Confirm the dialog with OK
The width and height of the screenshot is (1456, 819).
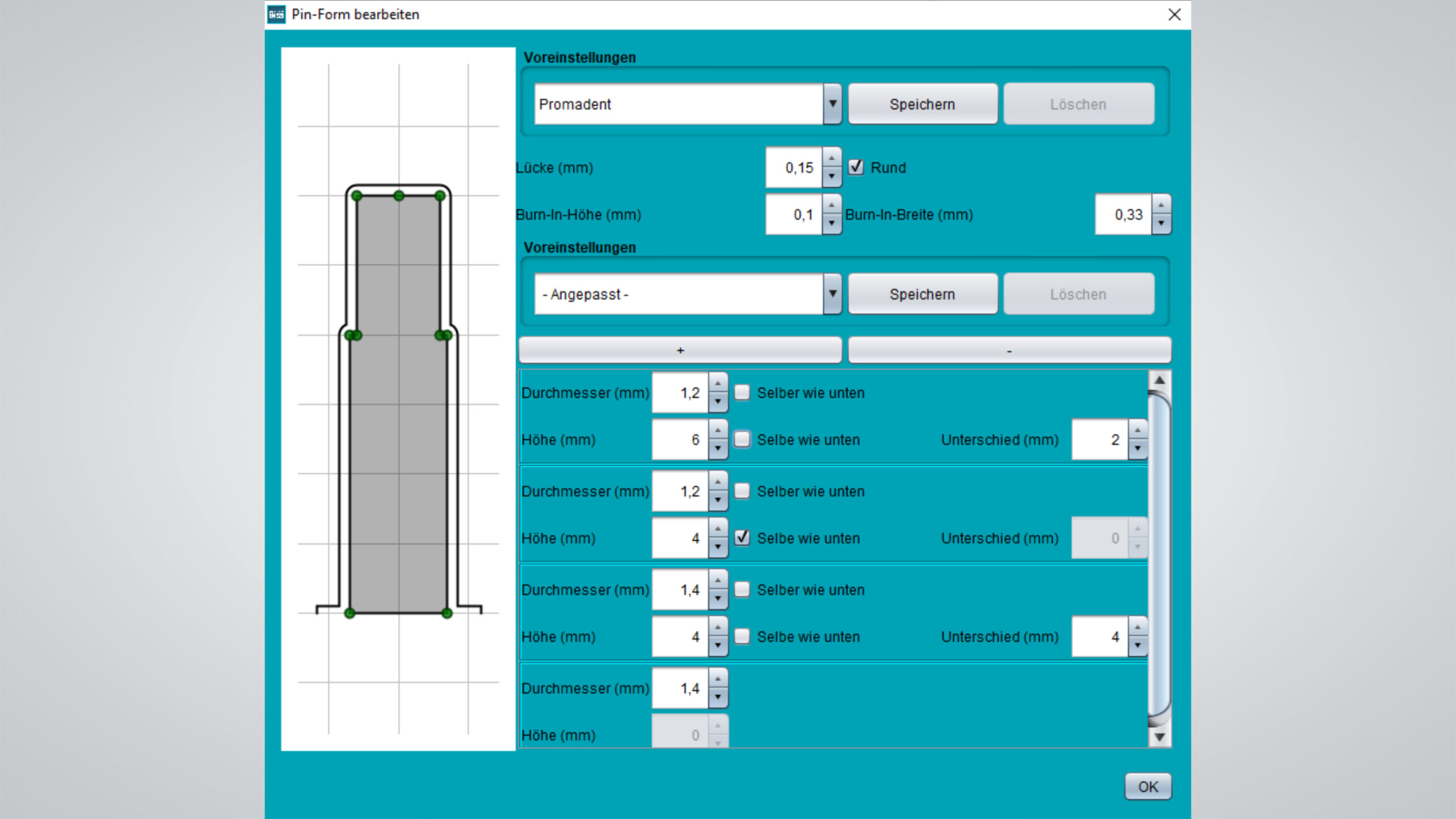1148,787
